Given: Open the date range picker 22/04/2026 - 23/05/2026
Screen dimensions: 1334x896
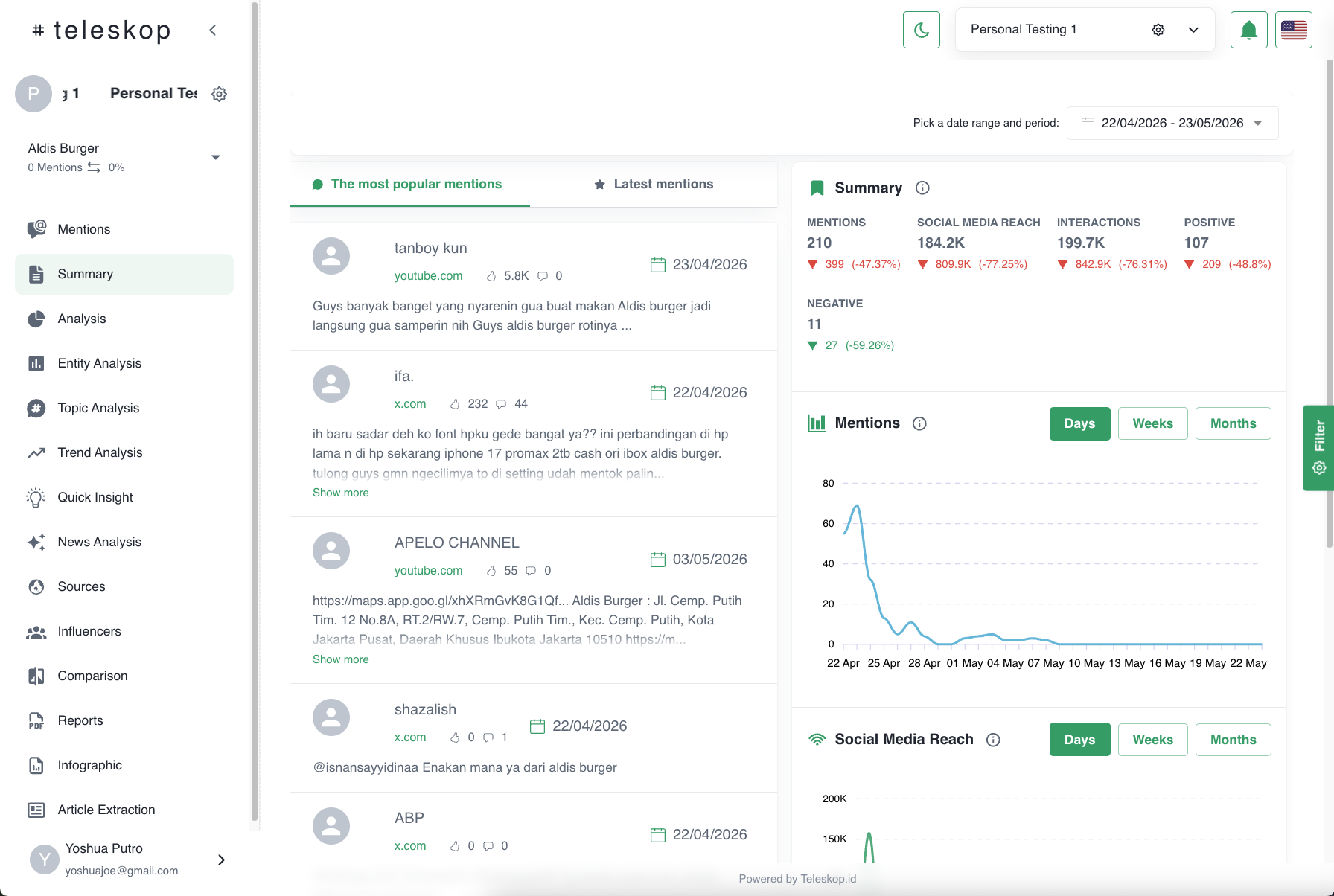Looking at the screenshot, I should pyautogui.click(x=1172, y=123).
